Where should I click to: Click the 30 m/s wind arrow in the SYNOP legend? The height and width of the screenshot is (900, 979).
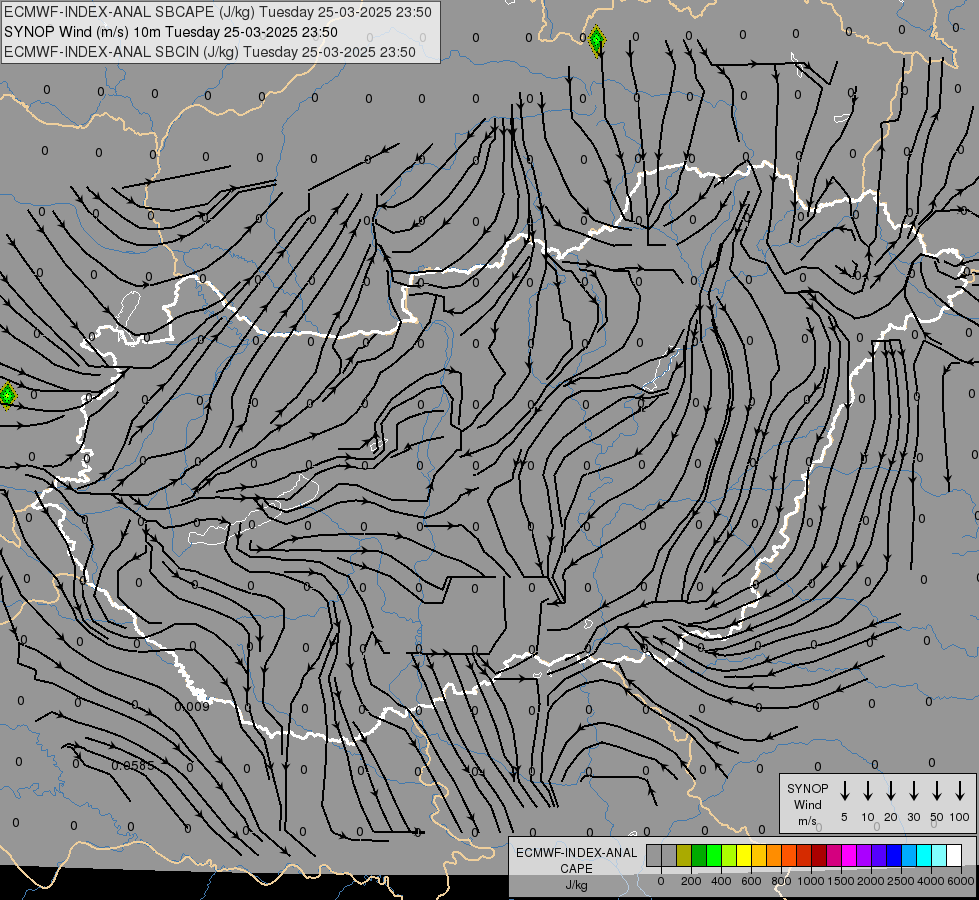tap(913, 791)
